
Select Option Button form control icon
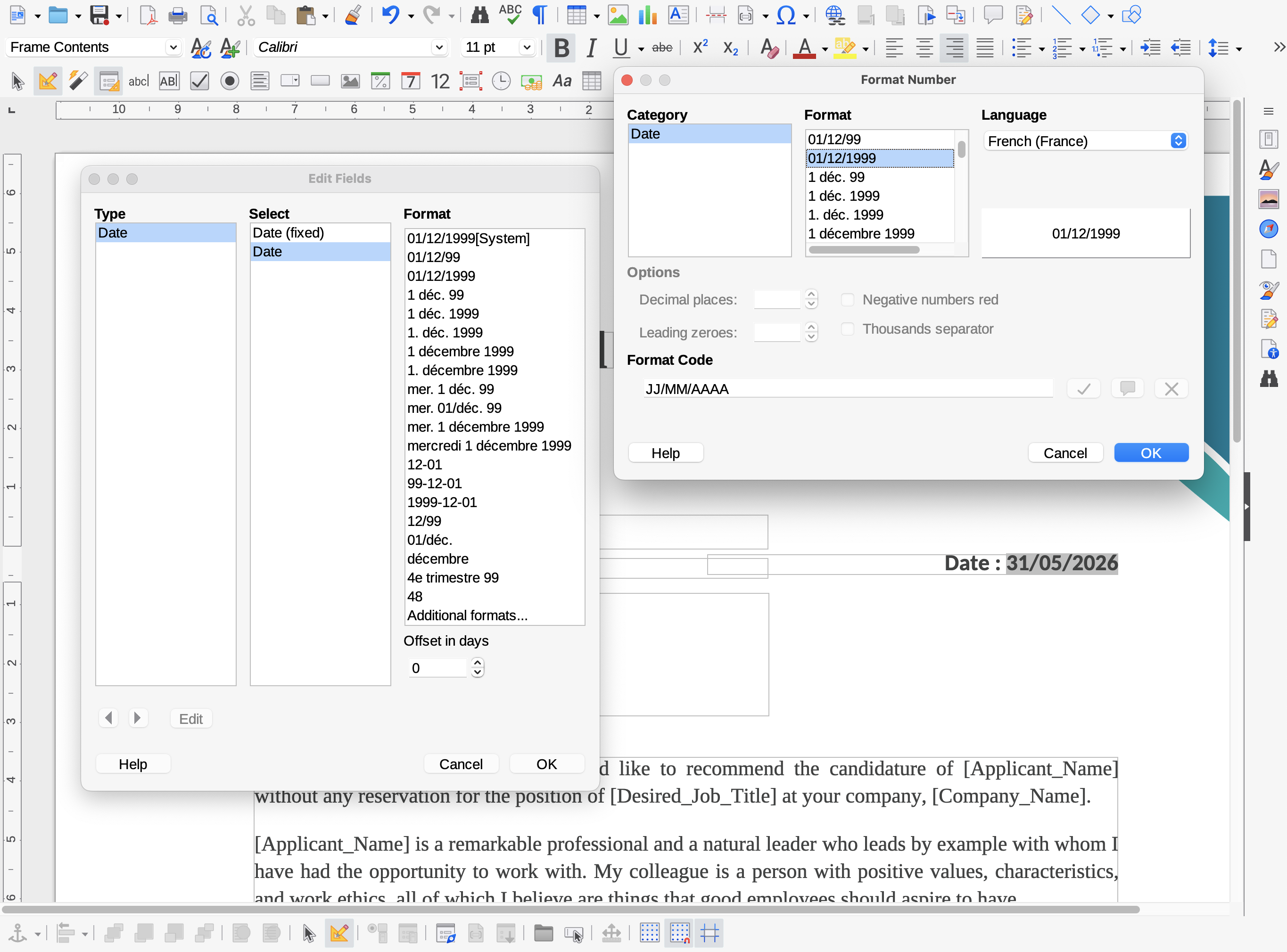230,81
